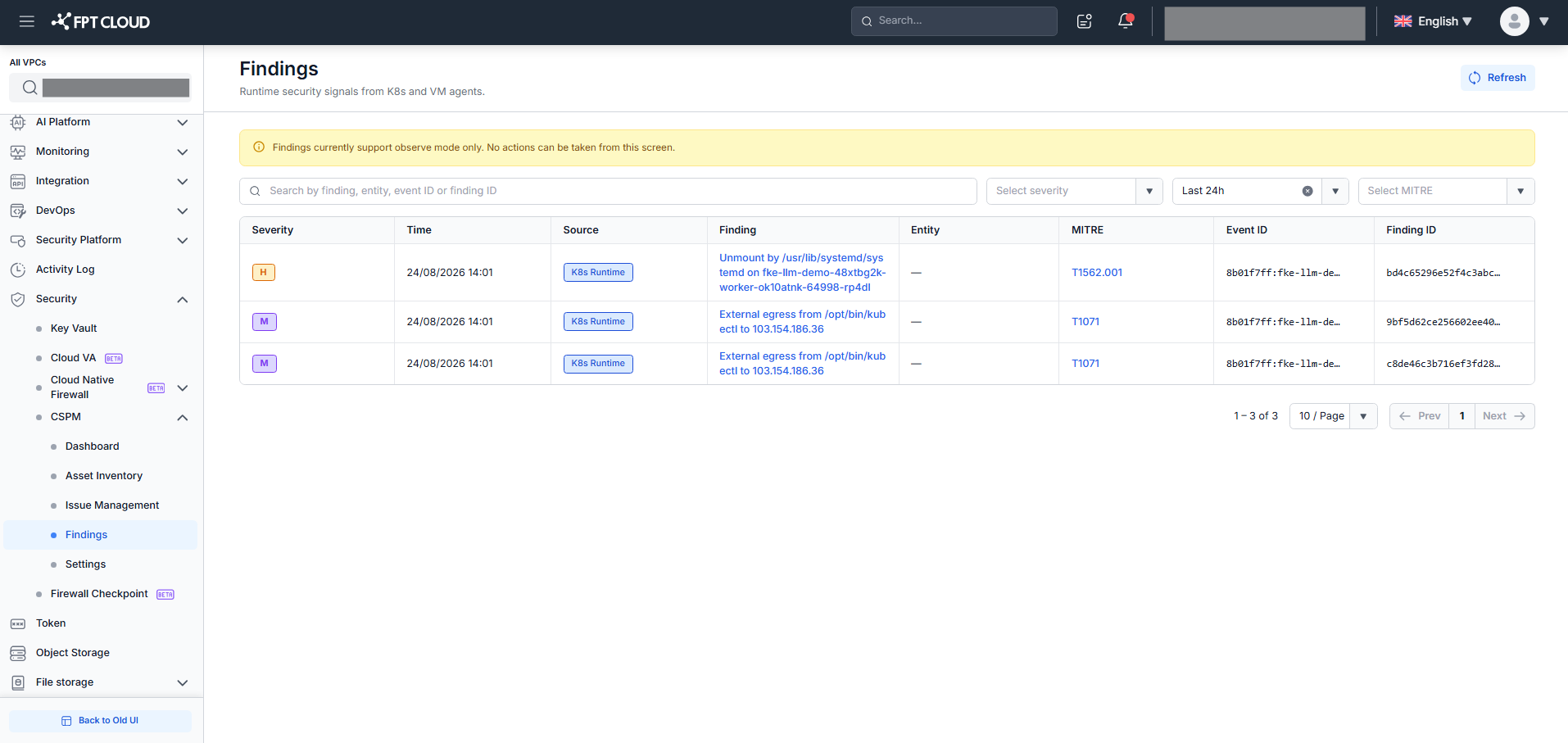Viewport: 1568px width, 743px height.
Task: Clear the Last 24h time filter
Action: point(1307,191)
